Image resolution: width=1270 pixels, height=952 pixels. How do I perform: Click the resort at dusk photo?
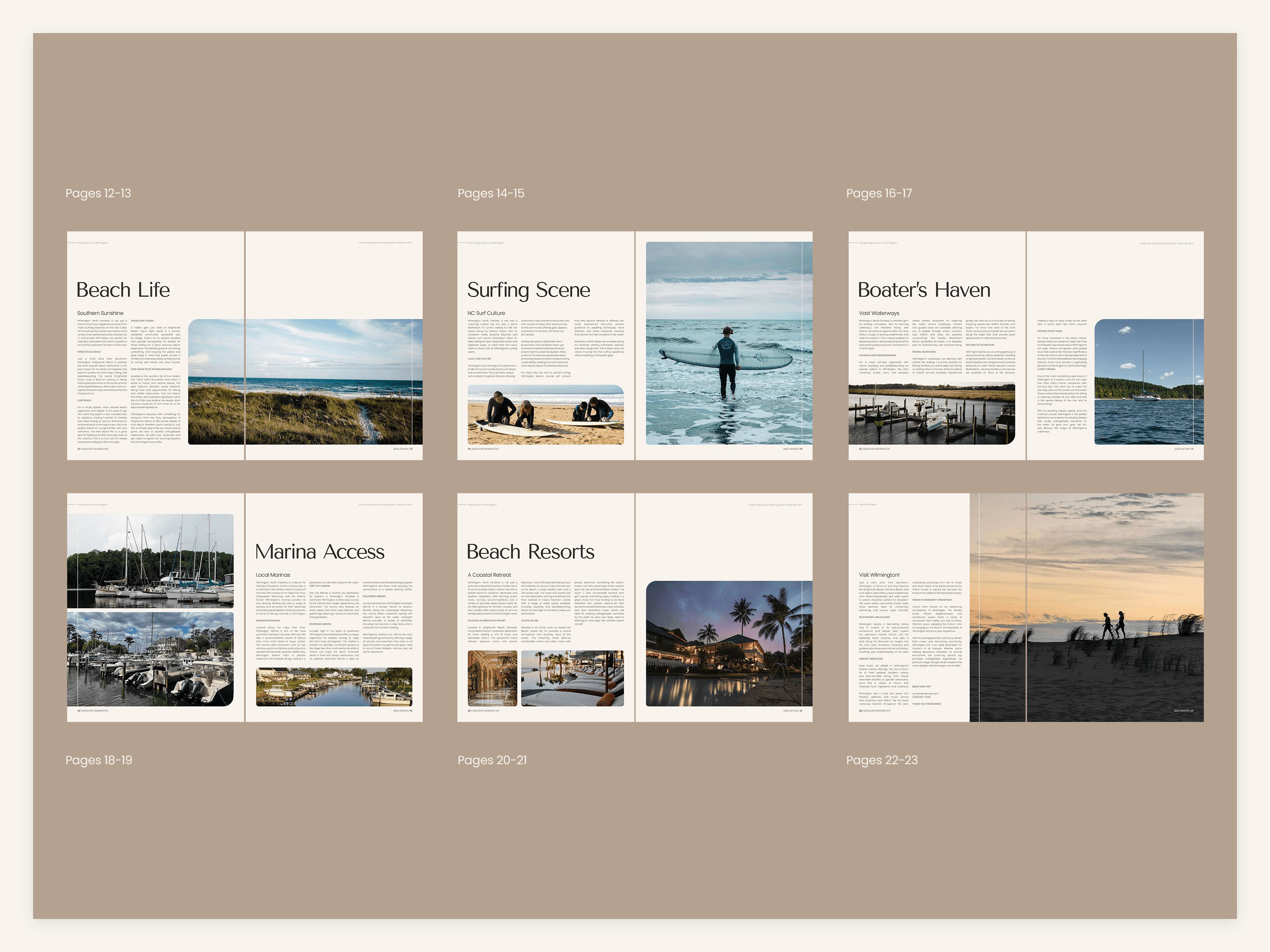pyautogui.click(x=729, y=643)
